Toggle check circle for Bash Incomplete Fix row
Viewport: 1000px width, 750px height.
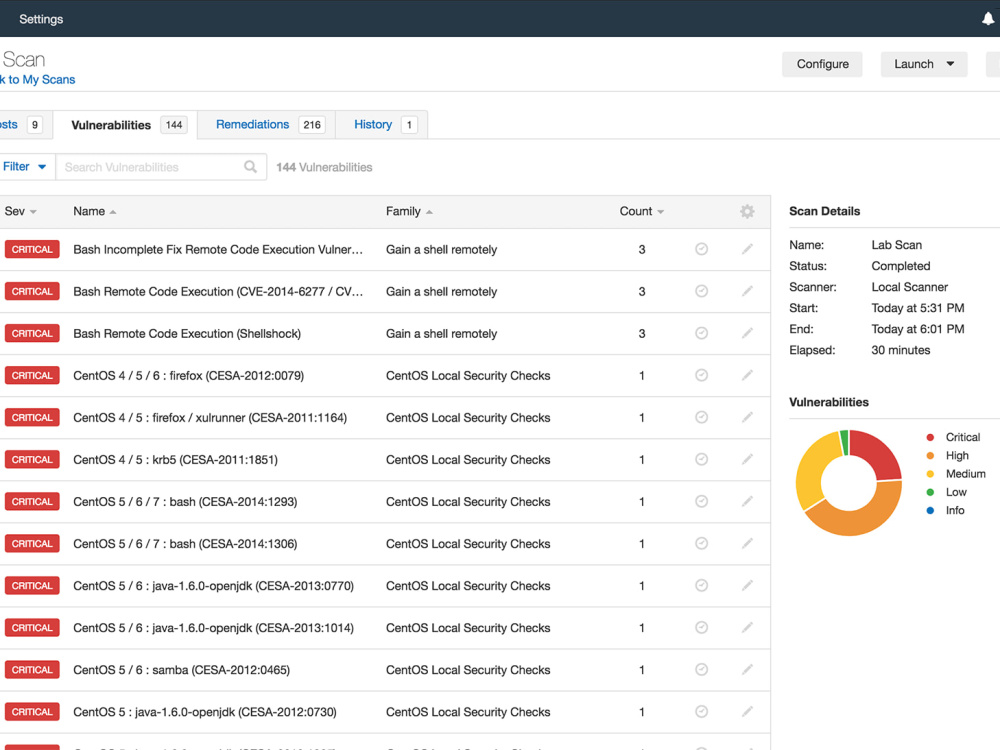pyautogui.click(x=702, y=249)
